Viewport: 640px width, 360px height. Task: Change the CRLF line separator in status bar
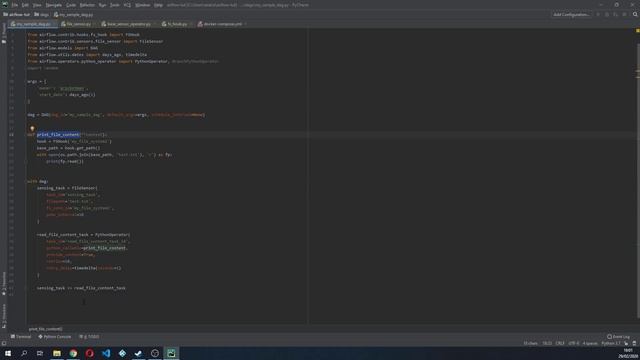(560, 343)
